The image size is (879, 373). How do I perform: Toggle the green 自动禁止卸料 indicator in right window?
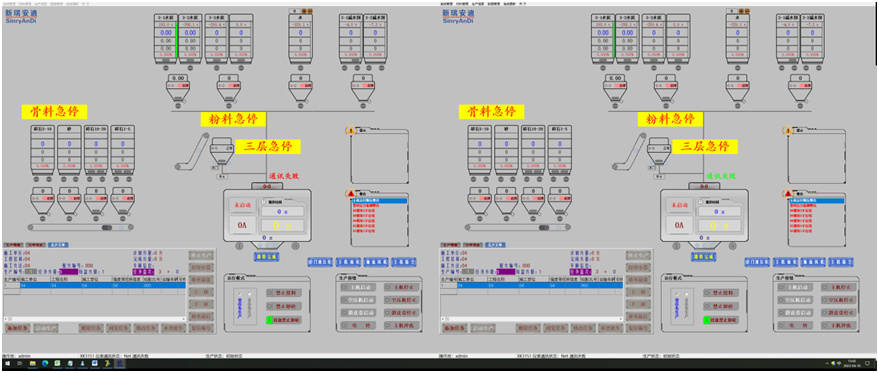pos(707,320)
